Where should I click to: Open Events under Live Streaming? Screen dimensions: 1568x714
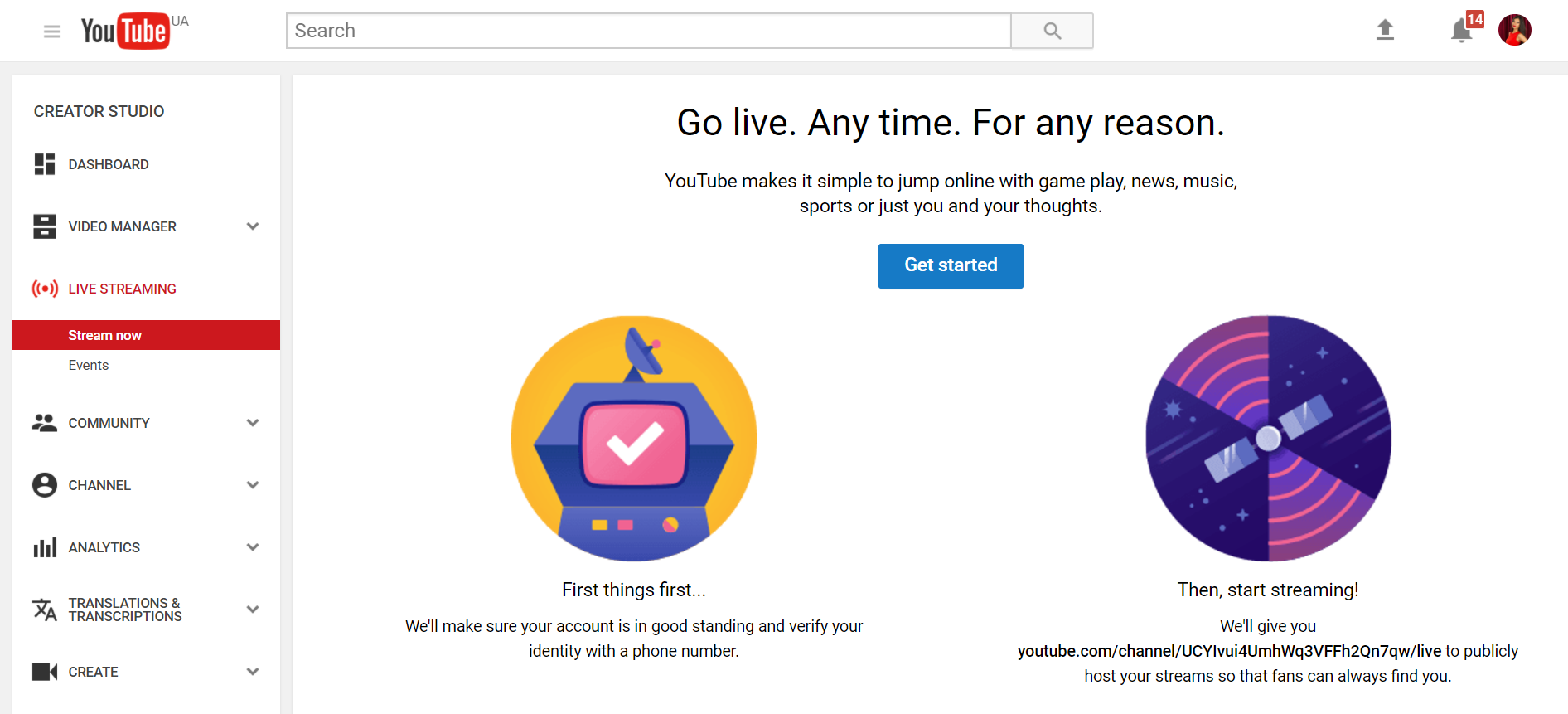pos(89,365)
